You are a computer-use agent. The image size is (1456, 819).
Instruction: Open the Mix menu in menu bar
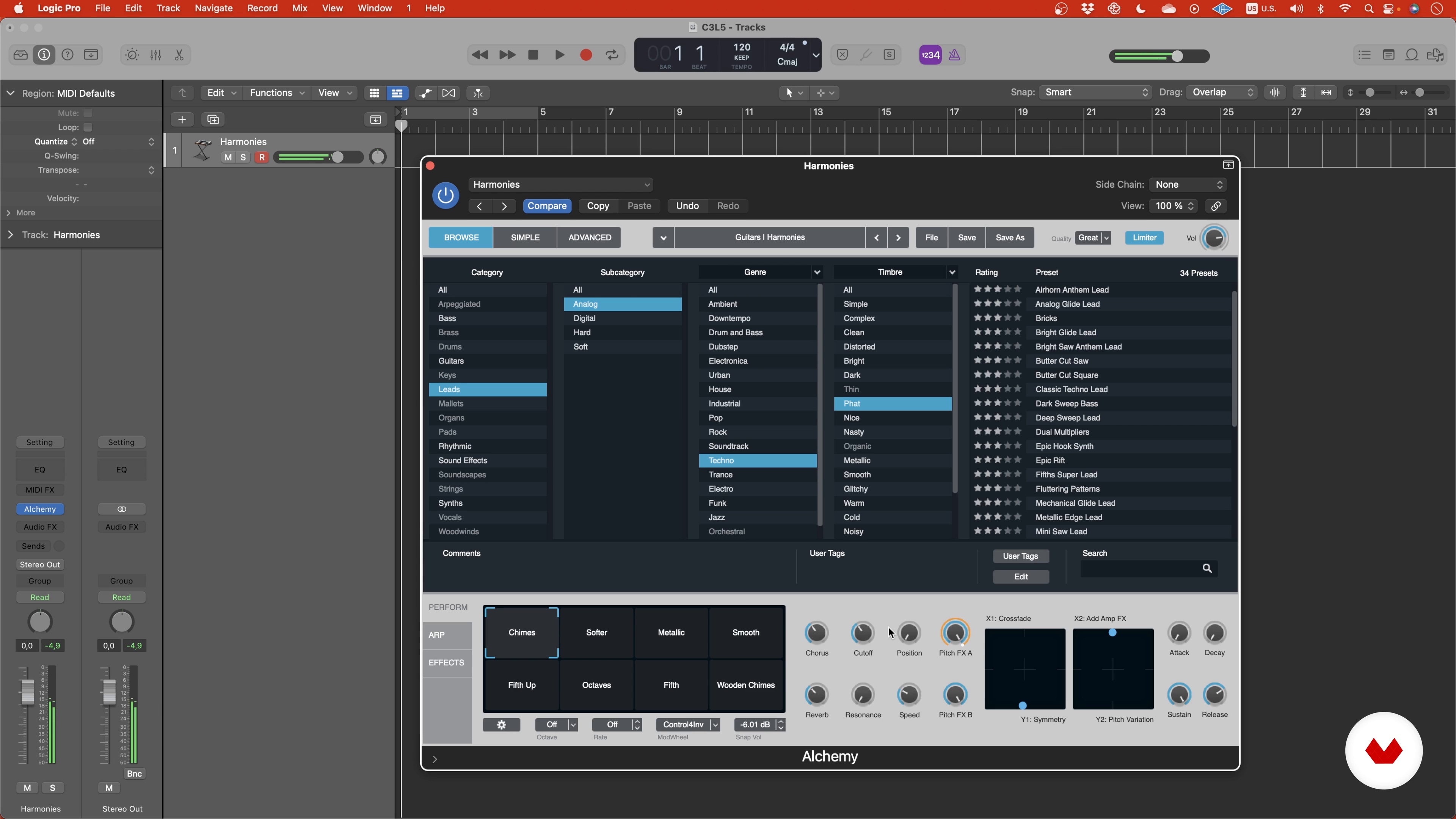tap(300, 8)
